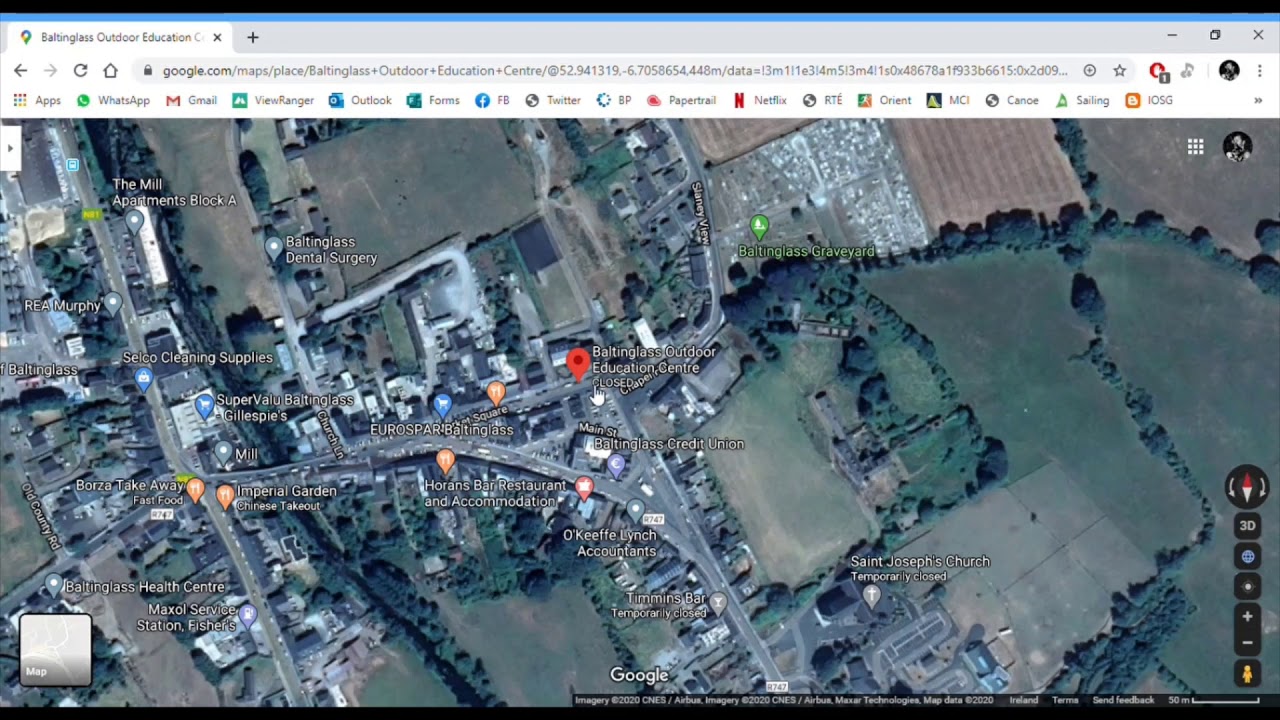
Task: Click the address bar URL
Action: [x=615, y=70]
